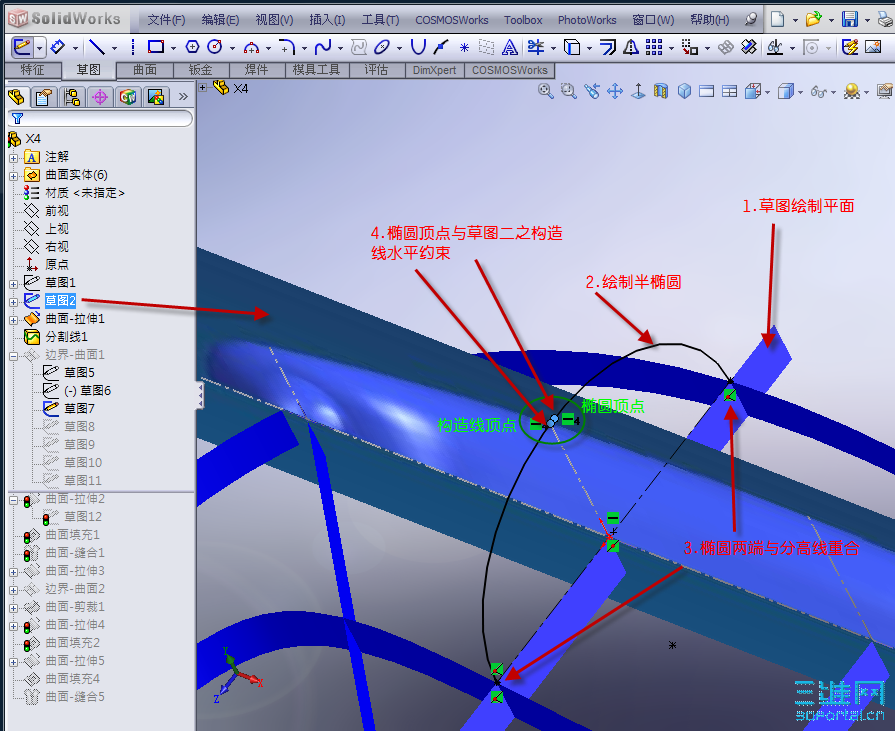Open the Toolbox menu
895x731 pixels.
tap(523, 20)
